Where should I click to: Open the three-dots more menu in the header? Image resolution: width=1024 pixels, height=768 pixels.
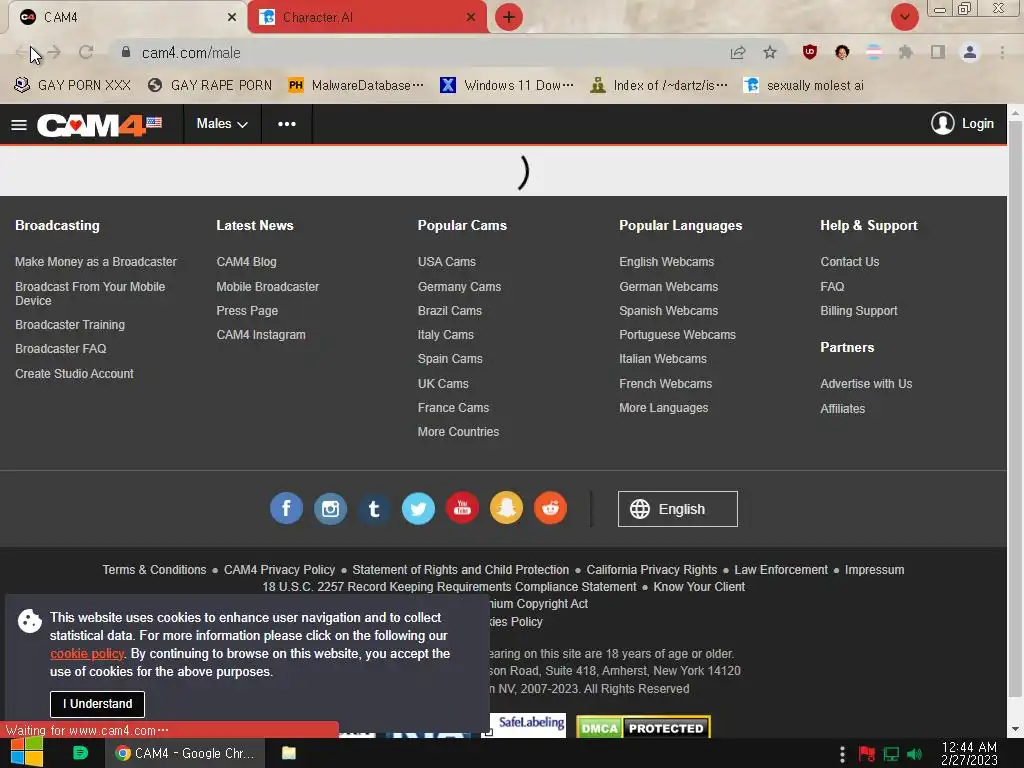[x=287, y=124]
